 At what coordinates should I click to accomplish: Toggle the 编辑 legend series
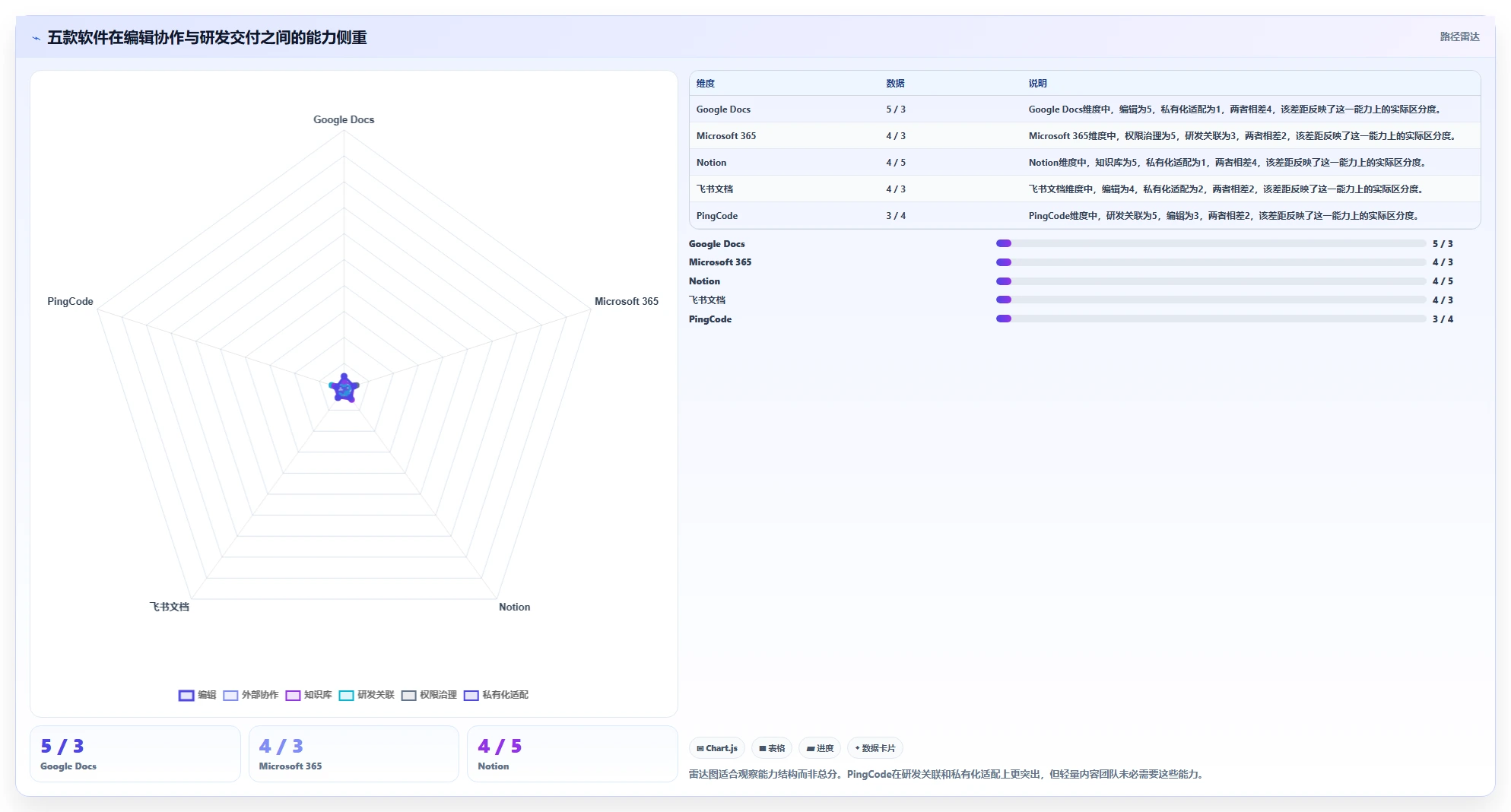[197, 695]
